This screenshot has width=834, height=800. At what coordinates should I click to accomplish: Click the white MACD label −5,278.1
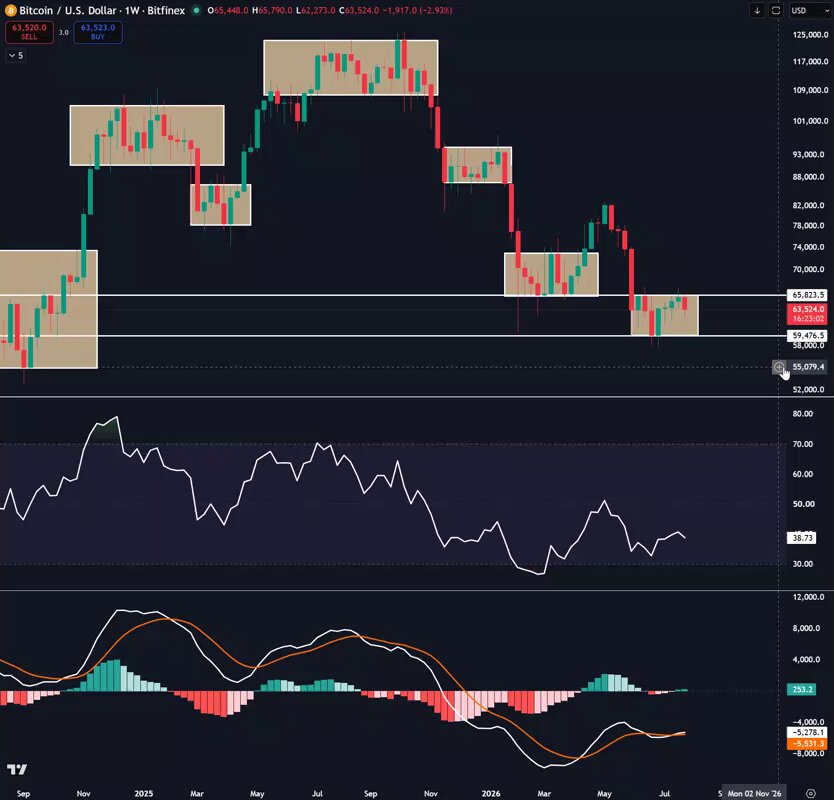[x=807, y=732]
